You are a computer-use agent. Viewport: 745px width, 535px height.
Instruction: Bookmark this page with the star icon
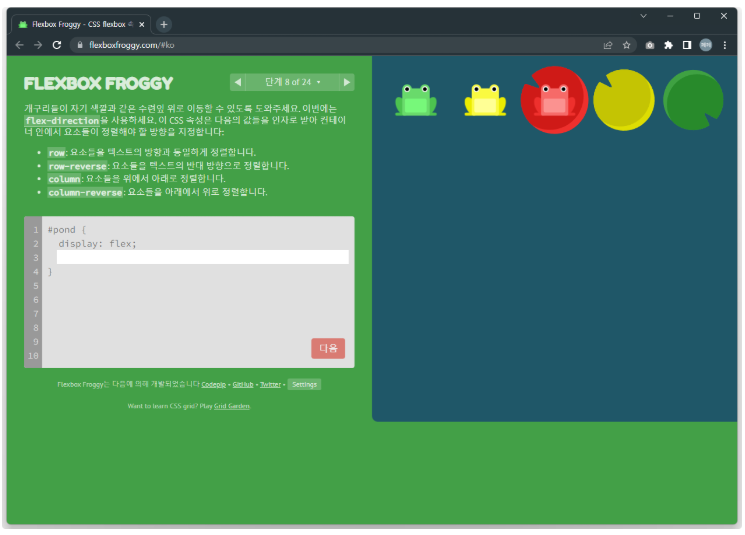point(626,45)
